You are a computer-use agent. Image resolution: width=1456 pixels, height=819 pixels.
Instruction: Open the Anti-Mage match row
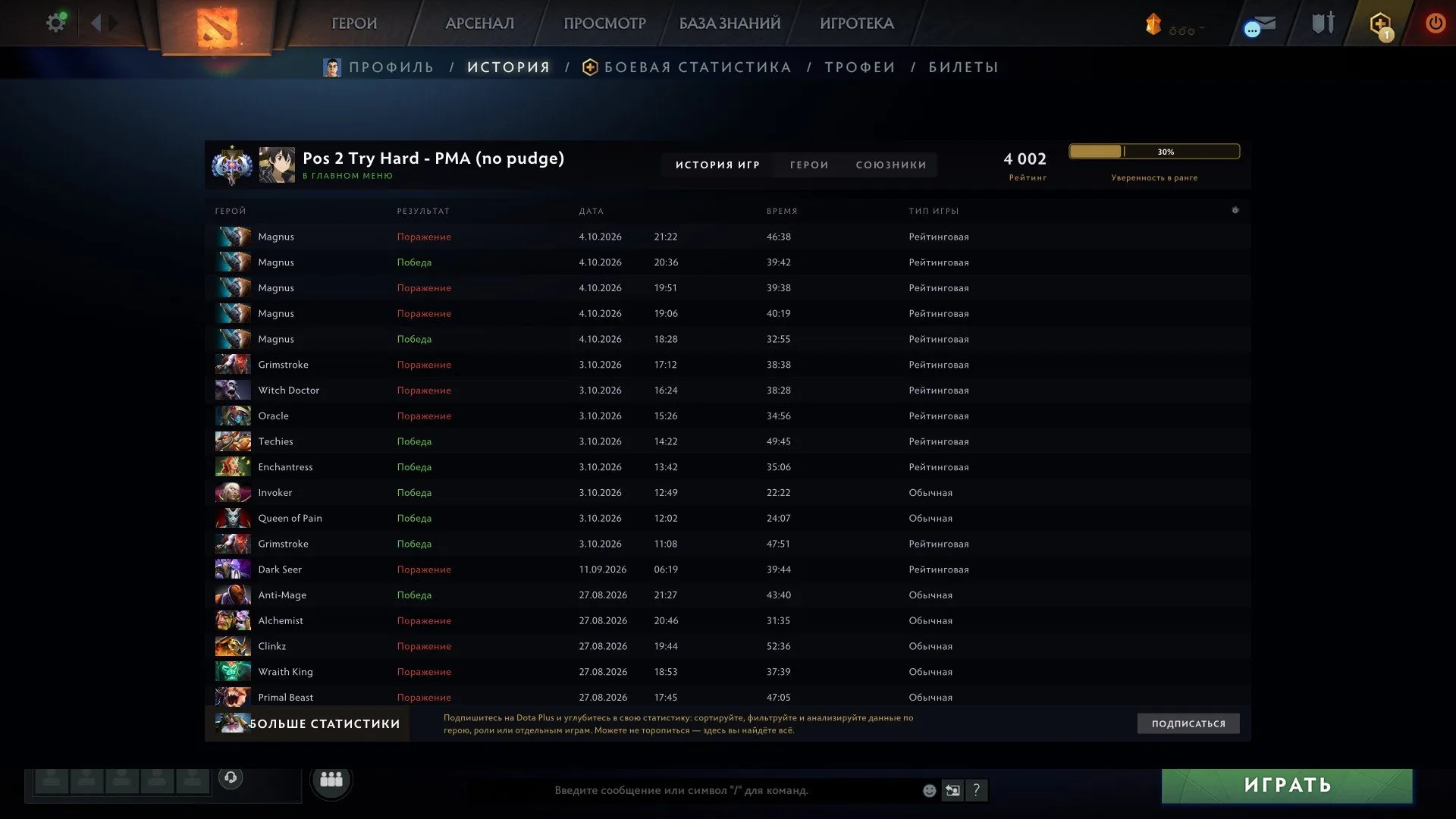(728, 595)
